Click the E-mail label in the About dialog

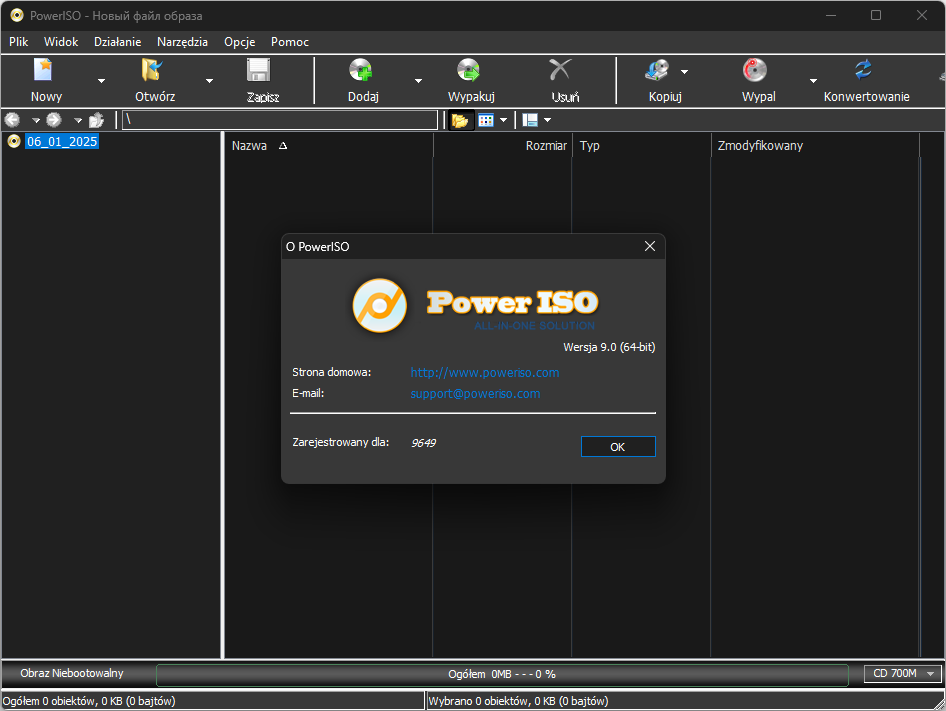click(x=308, y=394)
